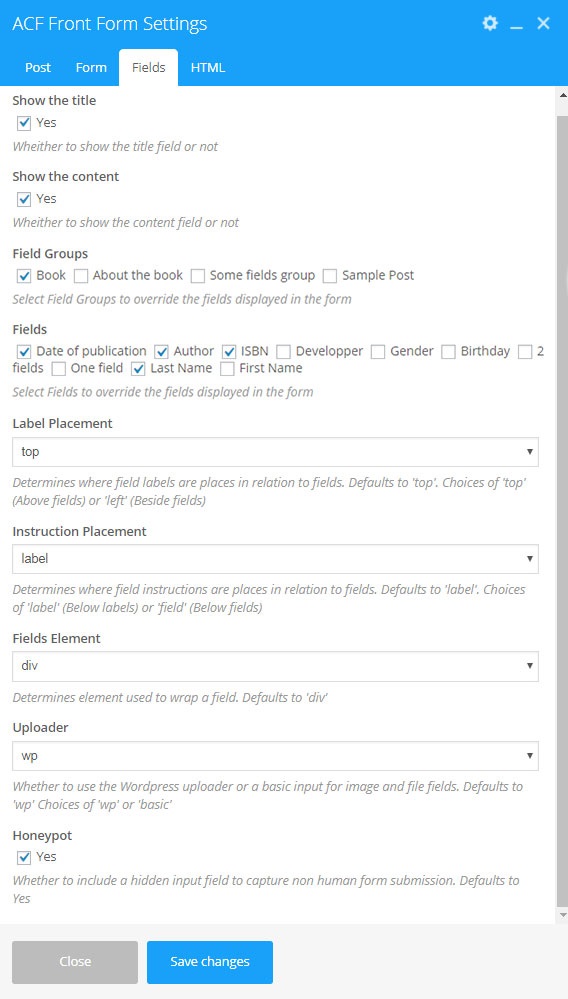The height and width of the screenshot is (999, 568).
Task: Click the scrollbar down arrow
Action: pyautogui.click(x=562, y=915)
